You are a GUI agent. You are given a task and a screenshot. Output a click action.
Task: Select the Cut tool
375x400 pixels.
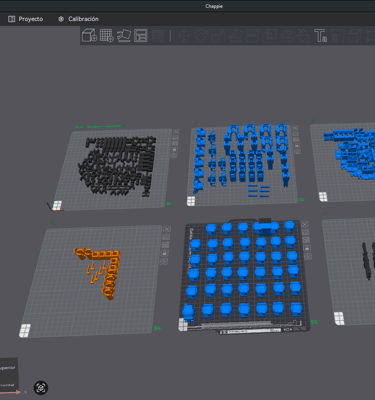[x=252, y=36]
